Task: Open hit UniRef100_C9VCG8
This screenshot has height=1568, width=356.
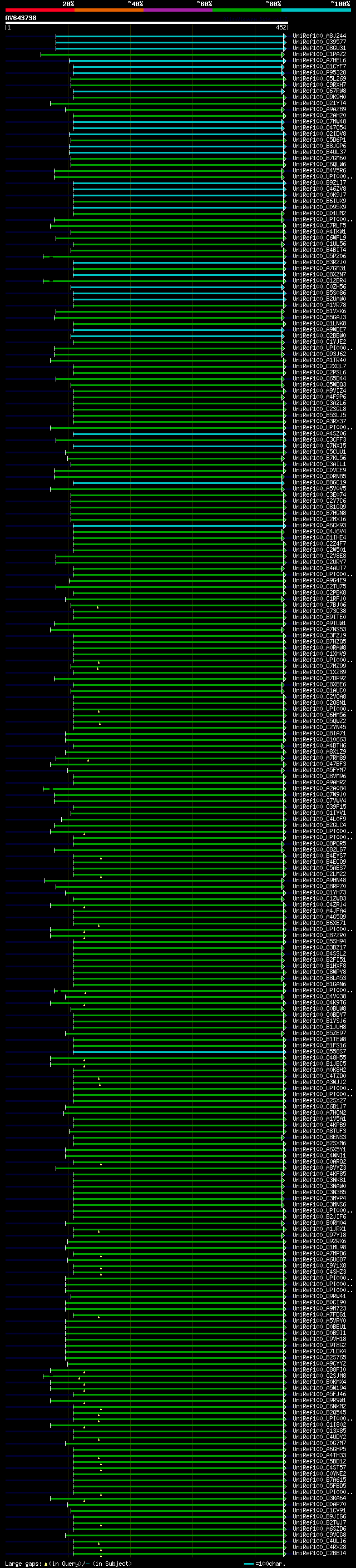Action: pos(319,1535)
